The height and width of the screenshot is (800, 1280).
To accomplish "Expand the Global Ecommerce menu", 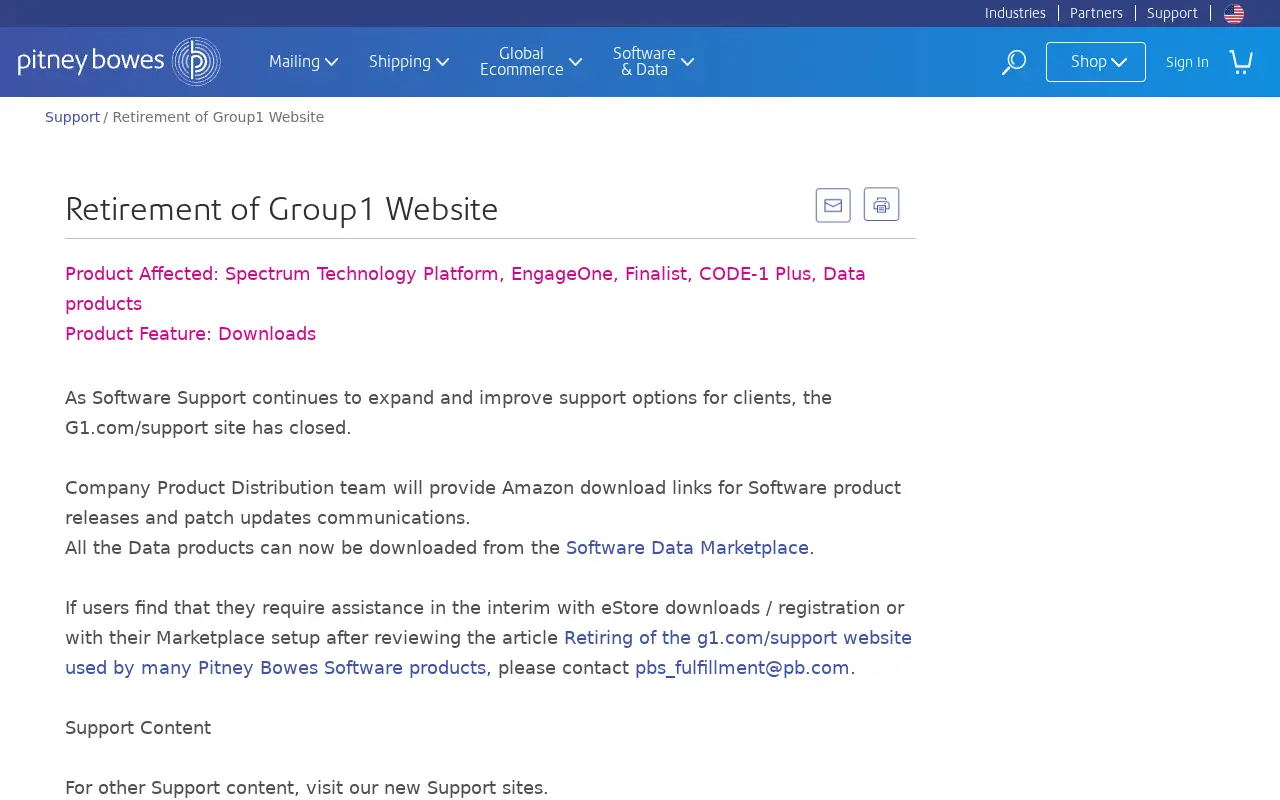I will tap(531, 62).
